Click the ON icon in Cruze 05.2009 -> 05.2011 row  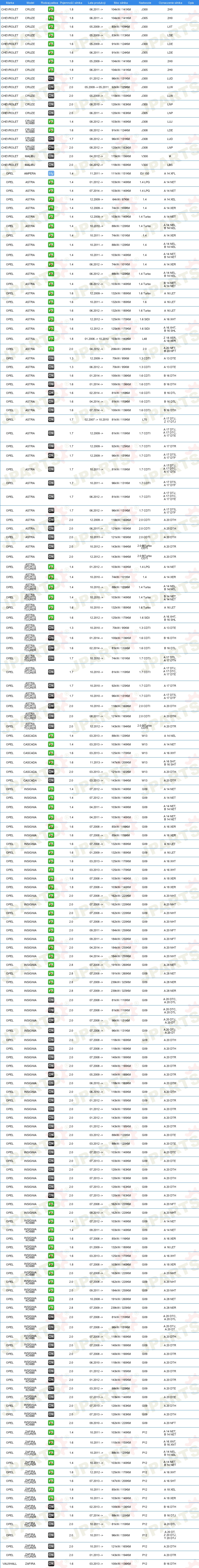point(51,87)
